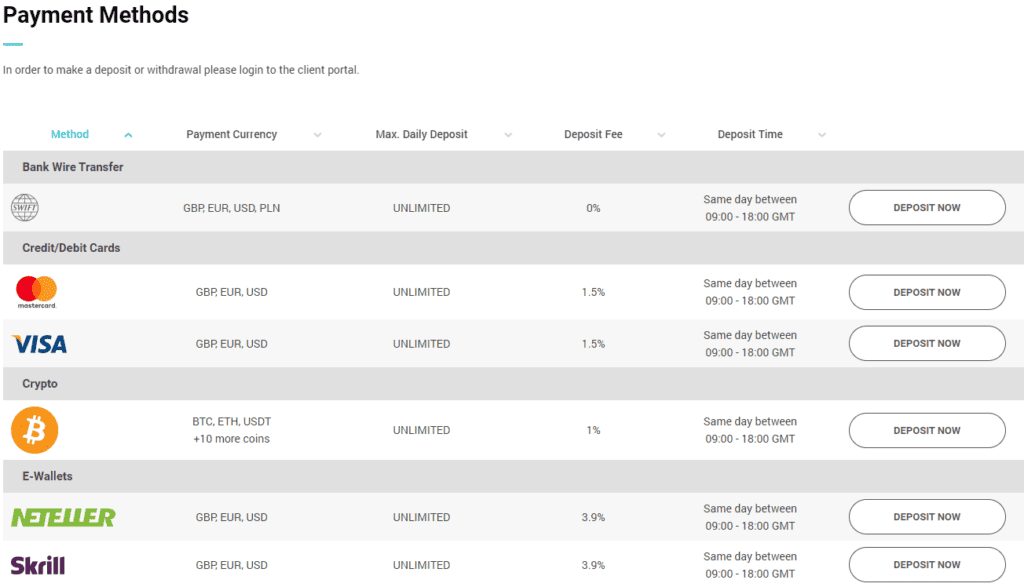Viewport: 1024px width, 587px height.
Task: Choose Deposit Now for VISA
Action: click(x=926, y=343)
